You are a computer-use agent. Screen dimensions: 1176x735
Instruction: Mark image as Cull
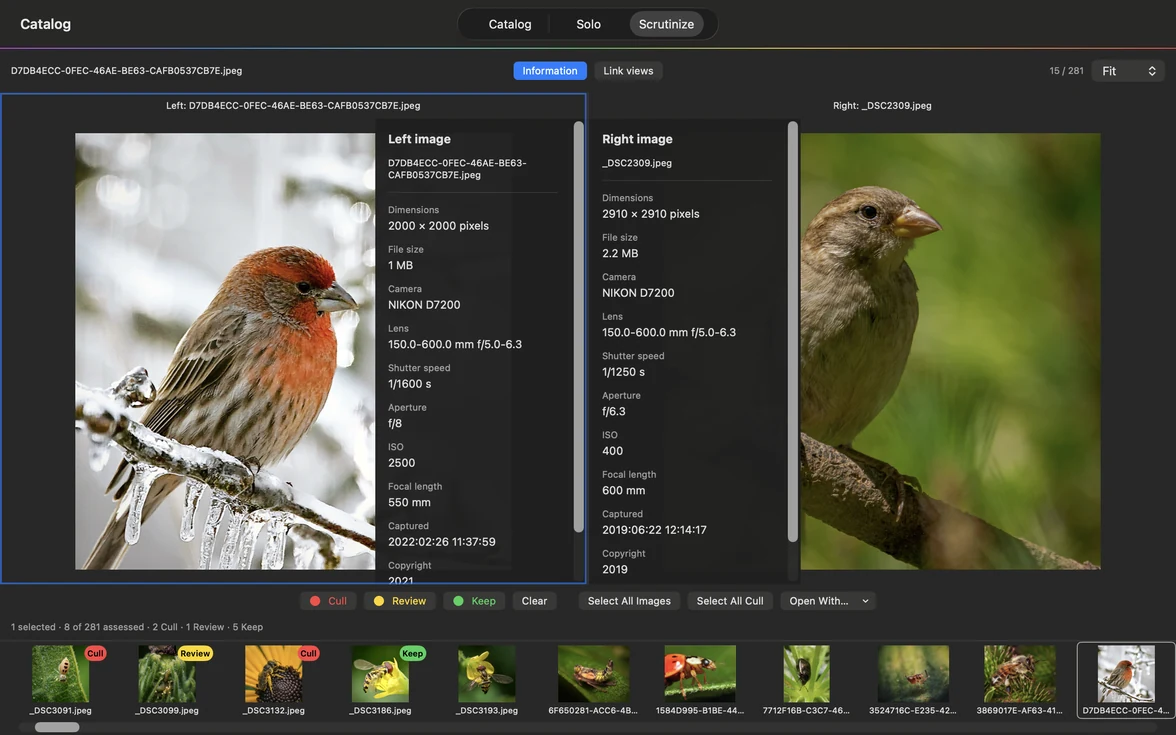tap(328, 601)
